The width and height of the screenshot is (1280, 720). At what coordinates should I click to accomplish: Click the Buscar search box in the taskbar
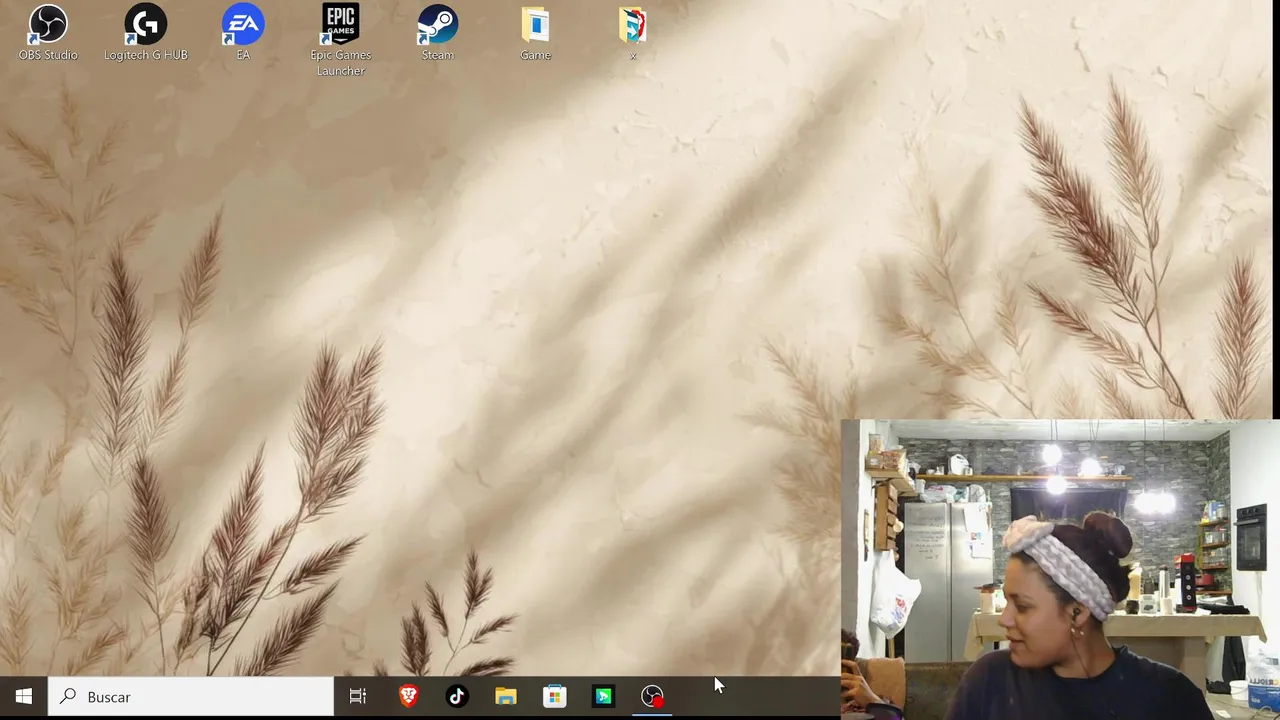click(191, 696)
